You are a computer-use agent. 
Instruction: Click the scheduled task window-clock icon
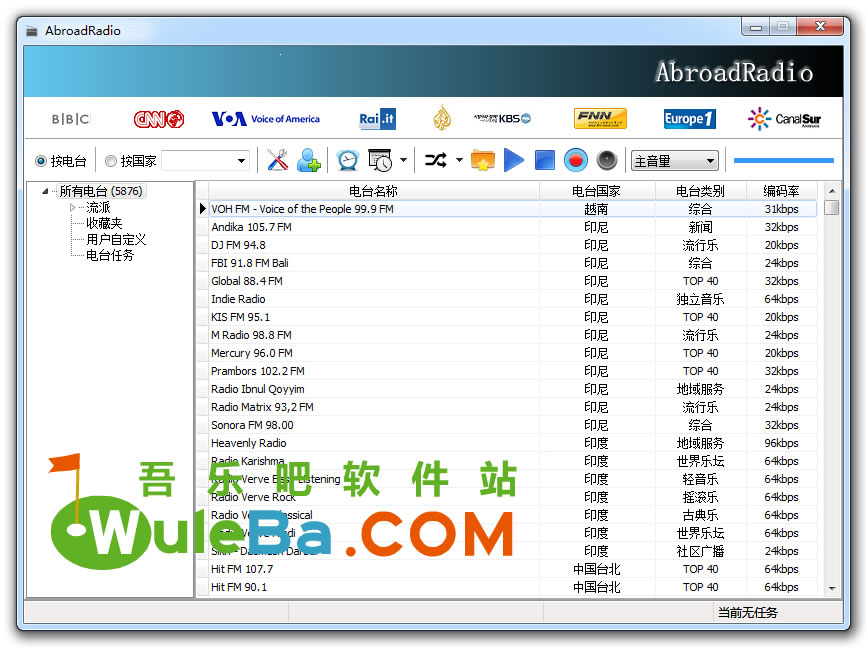380,160
